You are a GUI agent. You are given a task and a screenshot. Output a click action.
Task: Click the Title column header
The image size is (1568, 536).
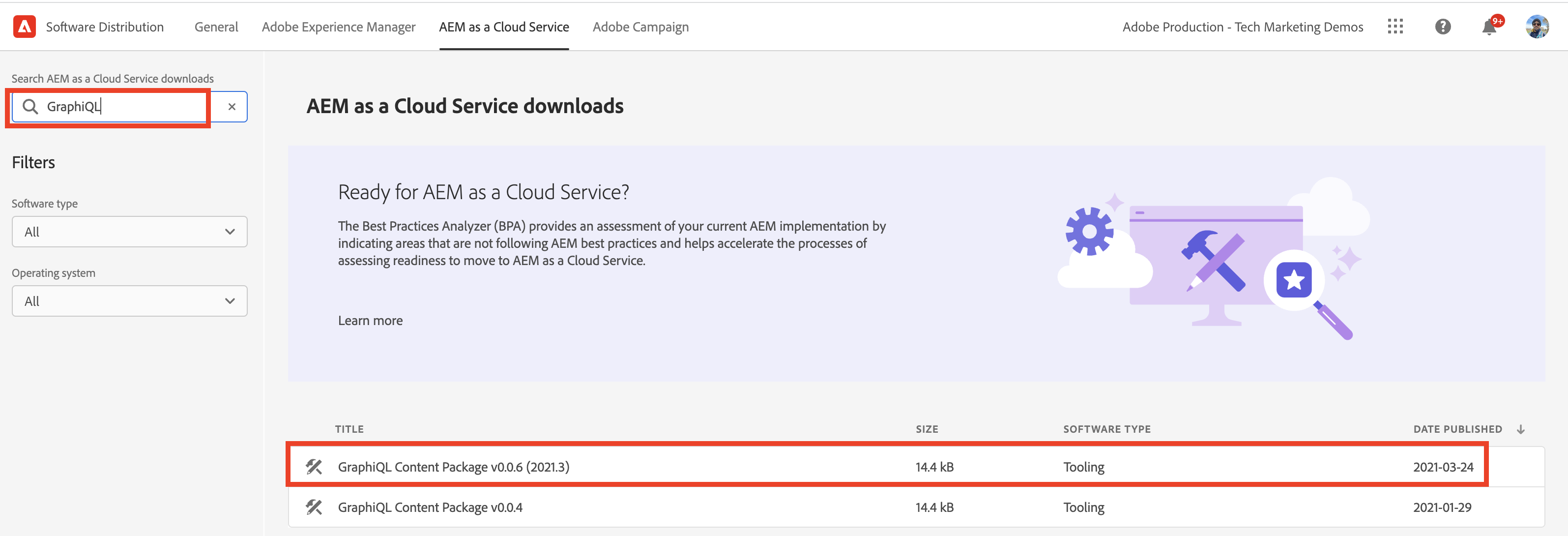349,429
